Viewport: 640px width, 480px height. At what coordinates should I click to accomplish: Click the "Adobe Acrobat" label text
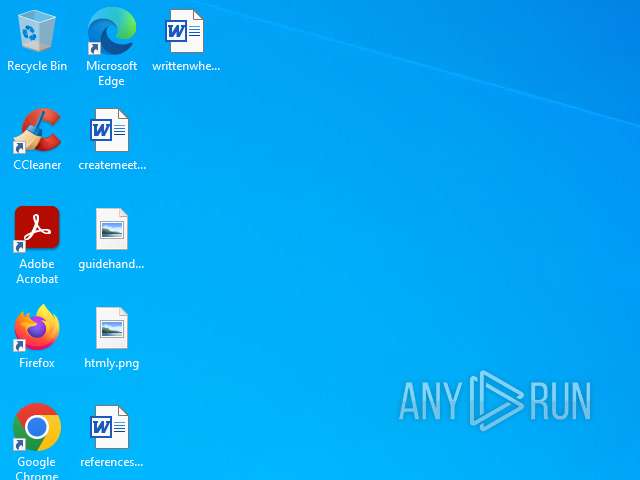pyautogui.click(x=37, y=271)
